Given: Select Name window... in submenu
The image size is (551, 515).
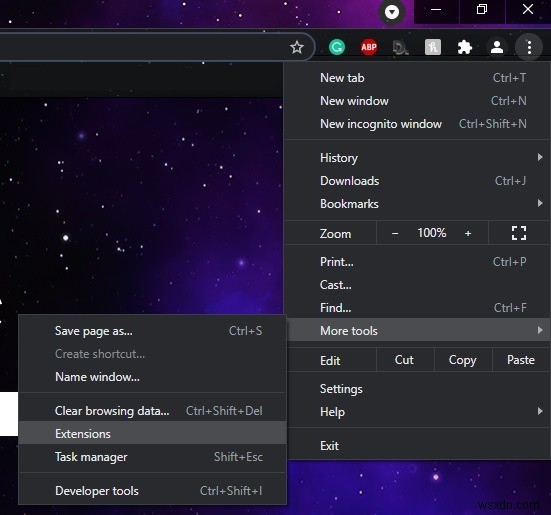Looking at the screenshot, I should [x=152, y=377].
